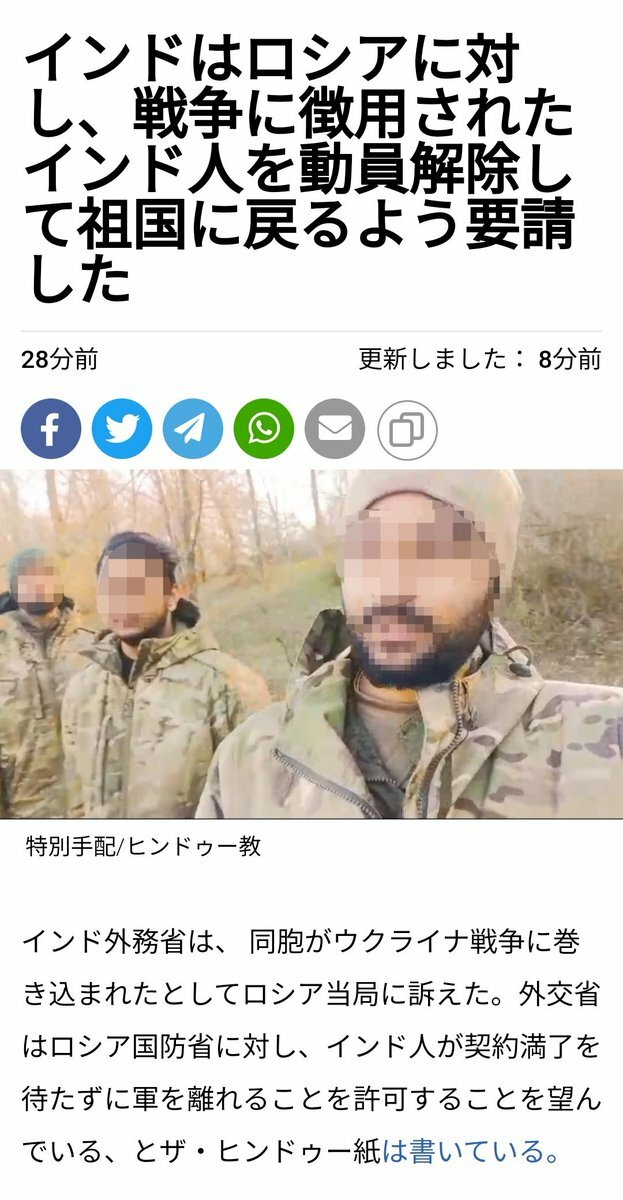Tap the 「28分前」 publish timestamp
The width and height of the screenshot is (623, 1200).
click(x=60, y=360)
